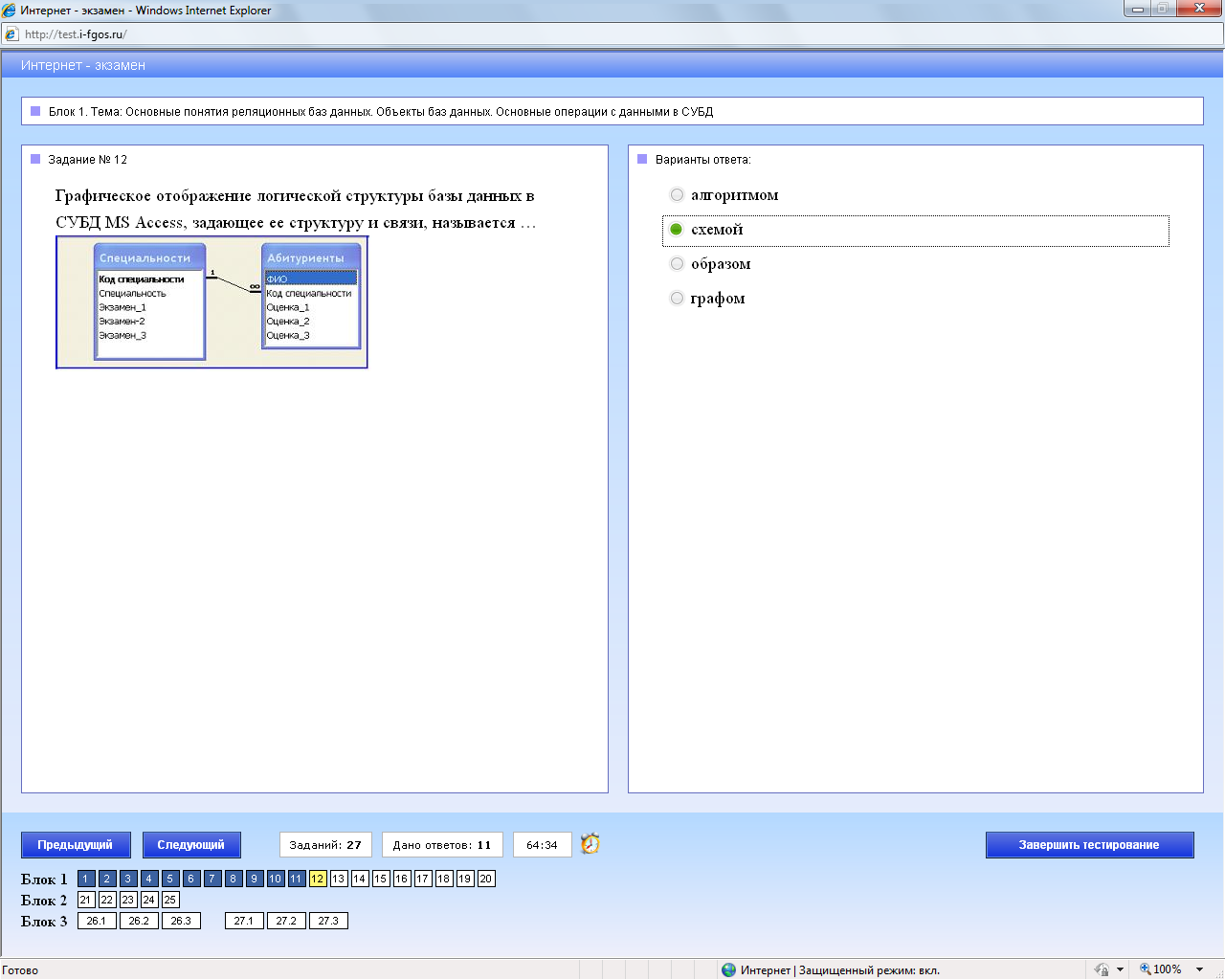This screenshot has height=980, width=1225.
Task: Click the "Готово" status bar text
Action: pos(20,970)
